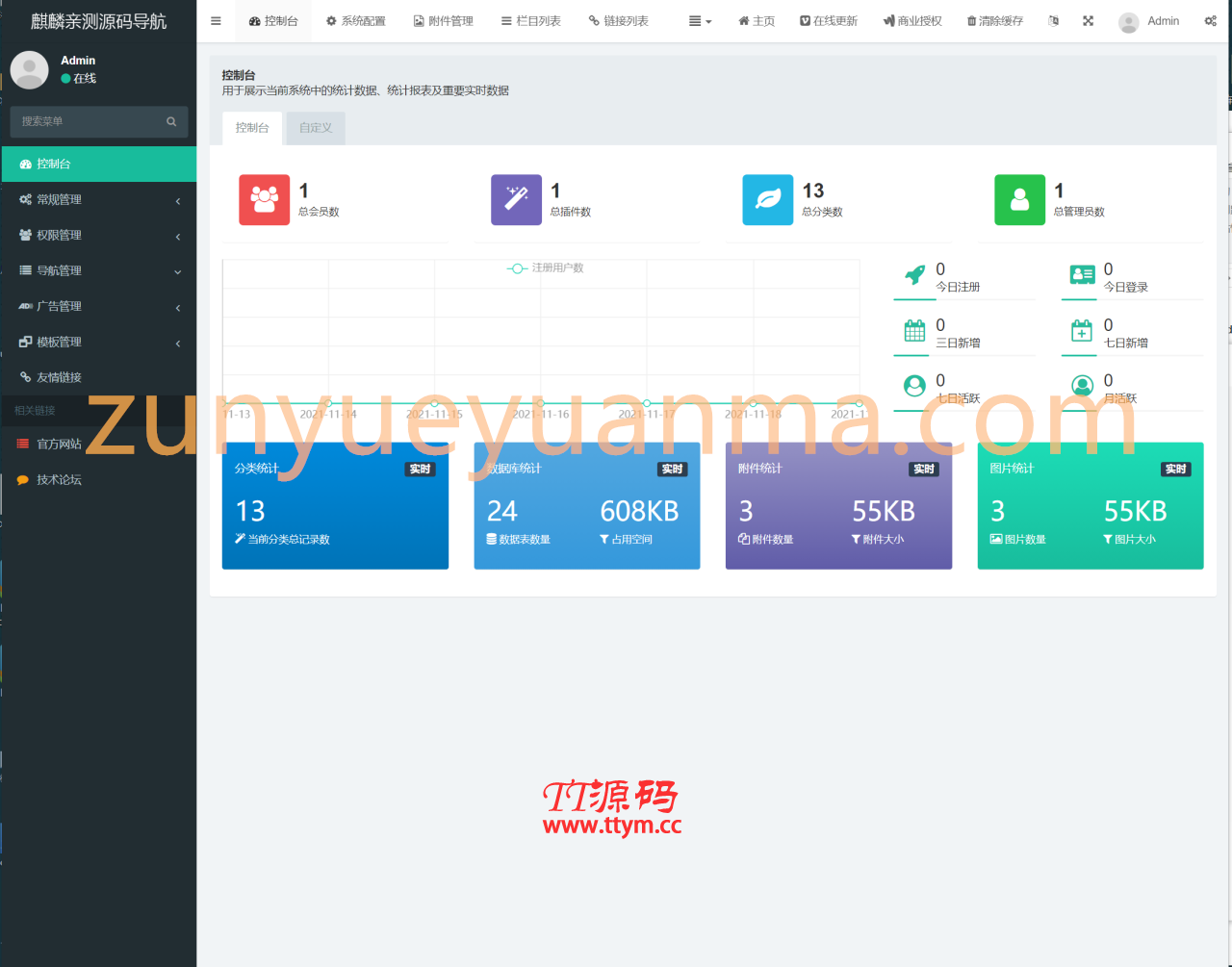Viewport: 1232px width, 967px height.
Task: Click the 七日新增 calendar plus icon
Action: 1082,331
